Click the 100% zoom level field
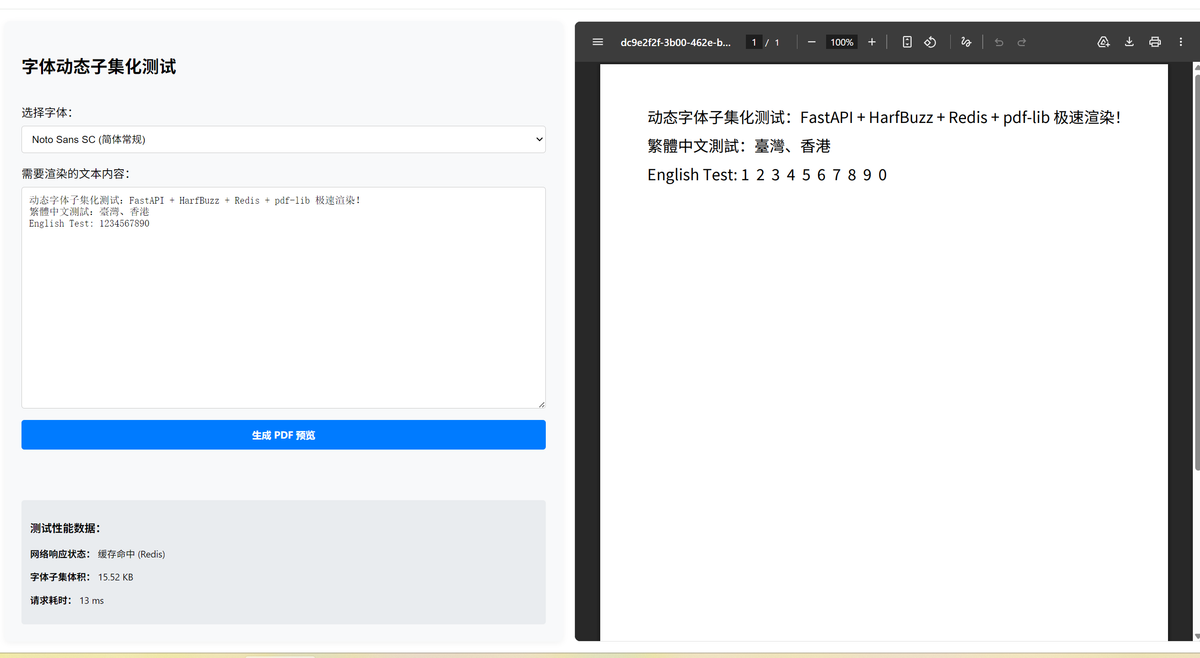The image size is (1200, 658). tap(842, 42)
